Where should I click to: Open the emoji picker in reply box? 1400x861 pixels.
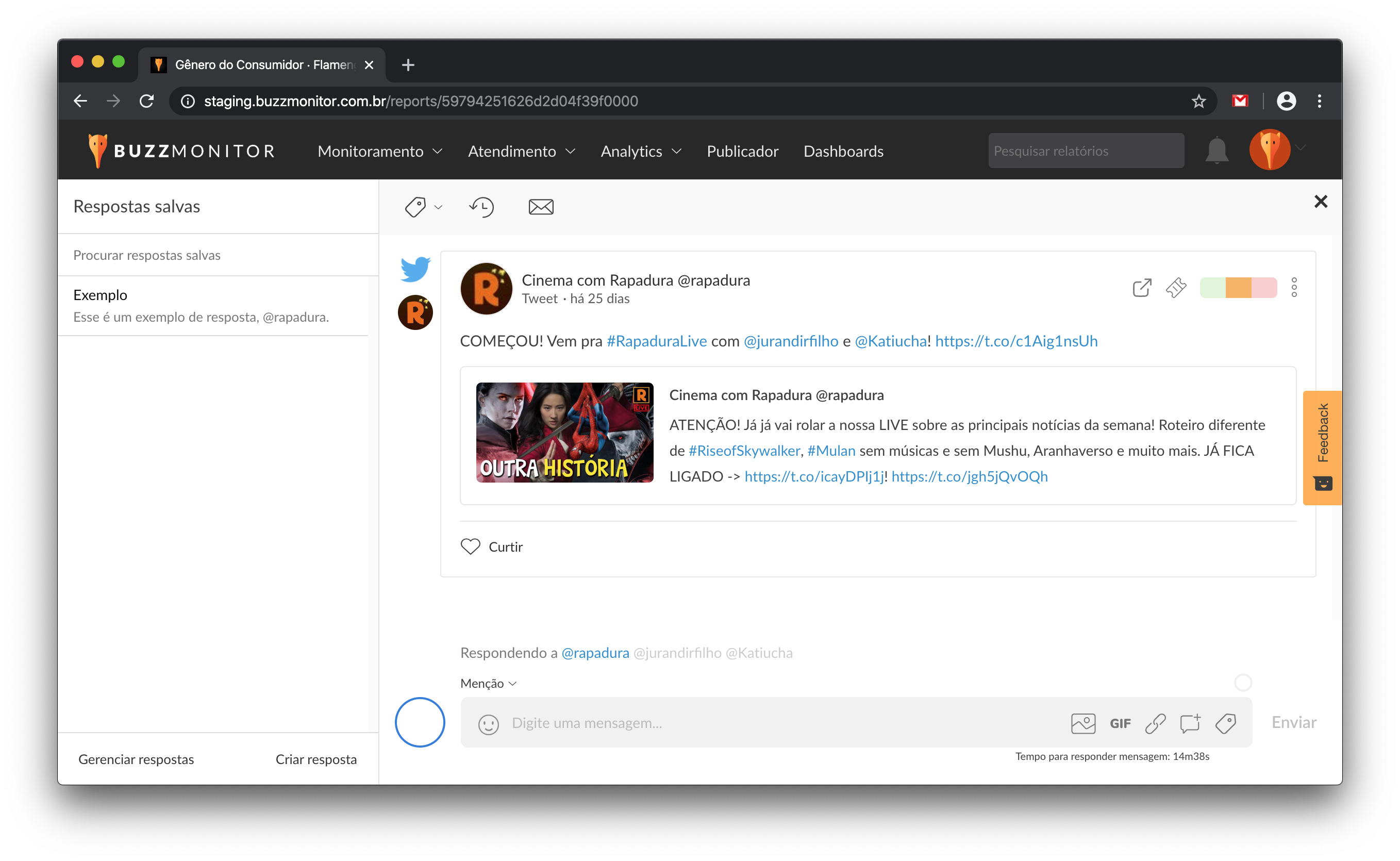(x=488, y=724)
